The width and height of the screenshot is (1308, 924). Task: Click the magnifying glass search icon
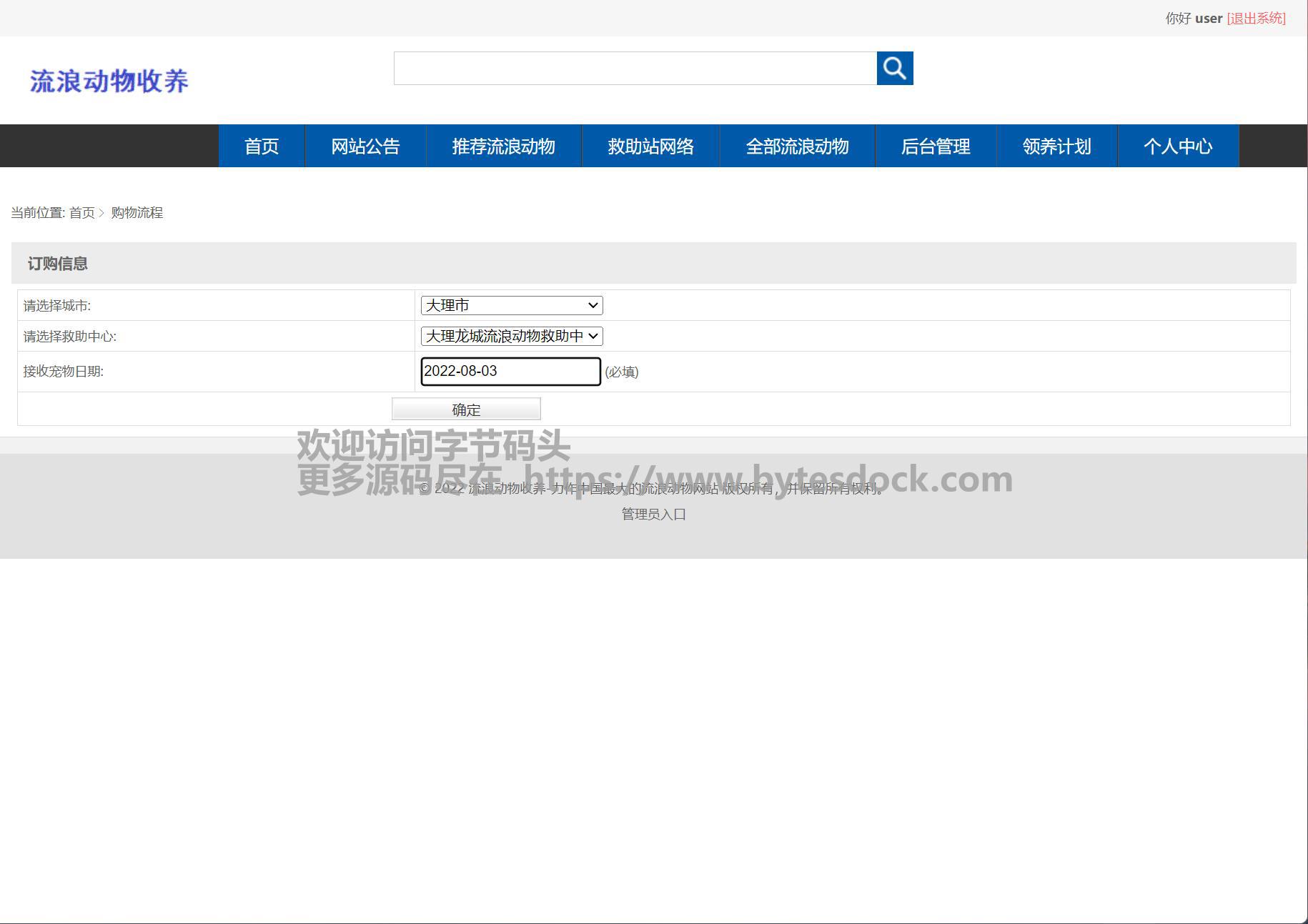click(894, 68)
